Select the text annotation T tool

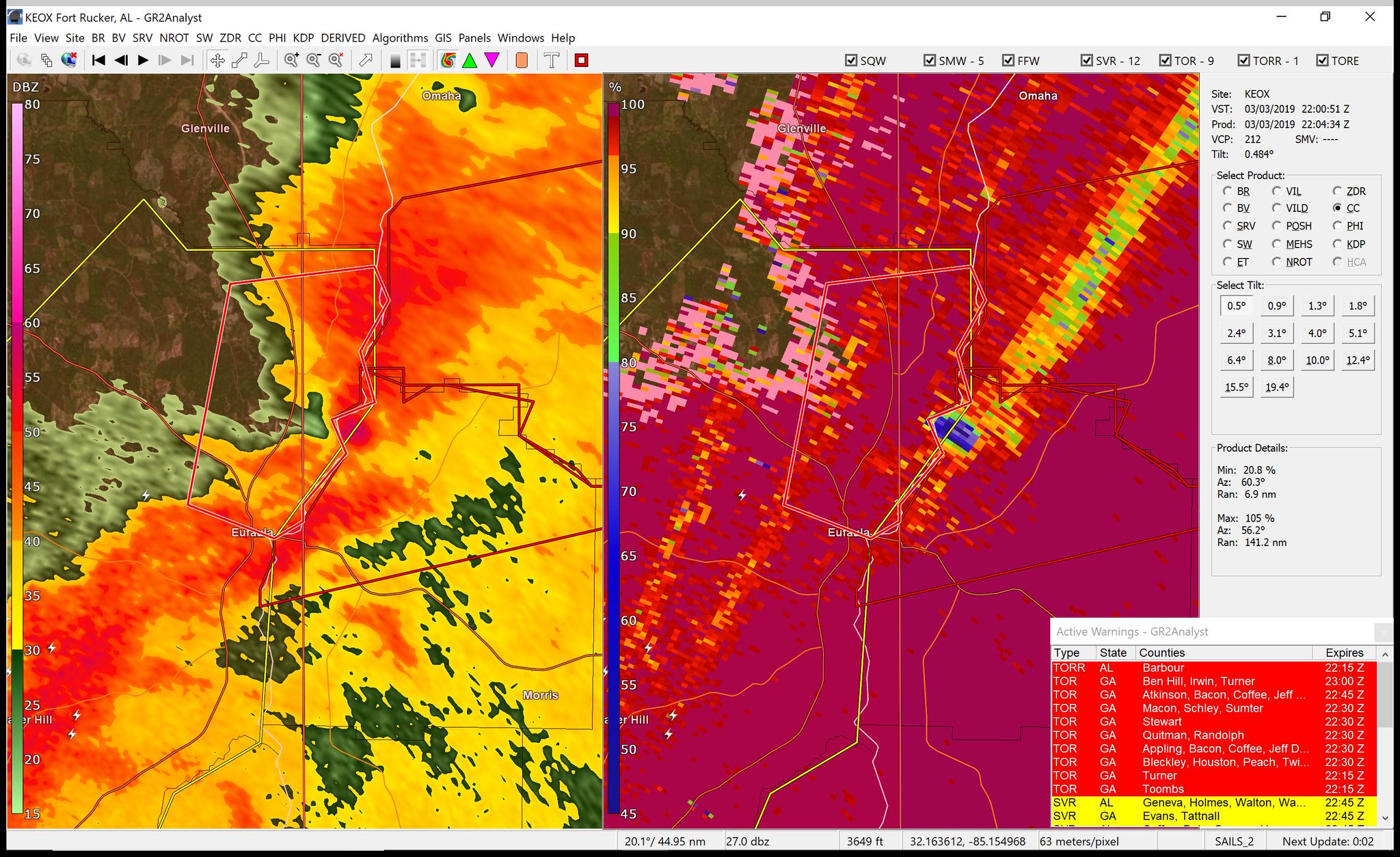(552, 61)
